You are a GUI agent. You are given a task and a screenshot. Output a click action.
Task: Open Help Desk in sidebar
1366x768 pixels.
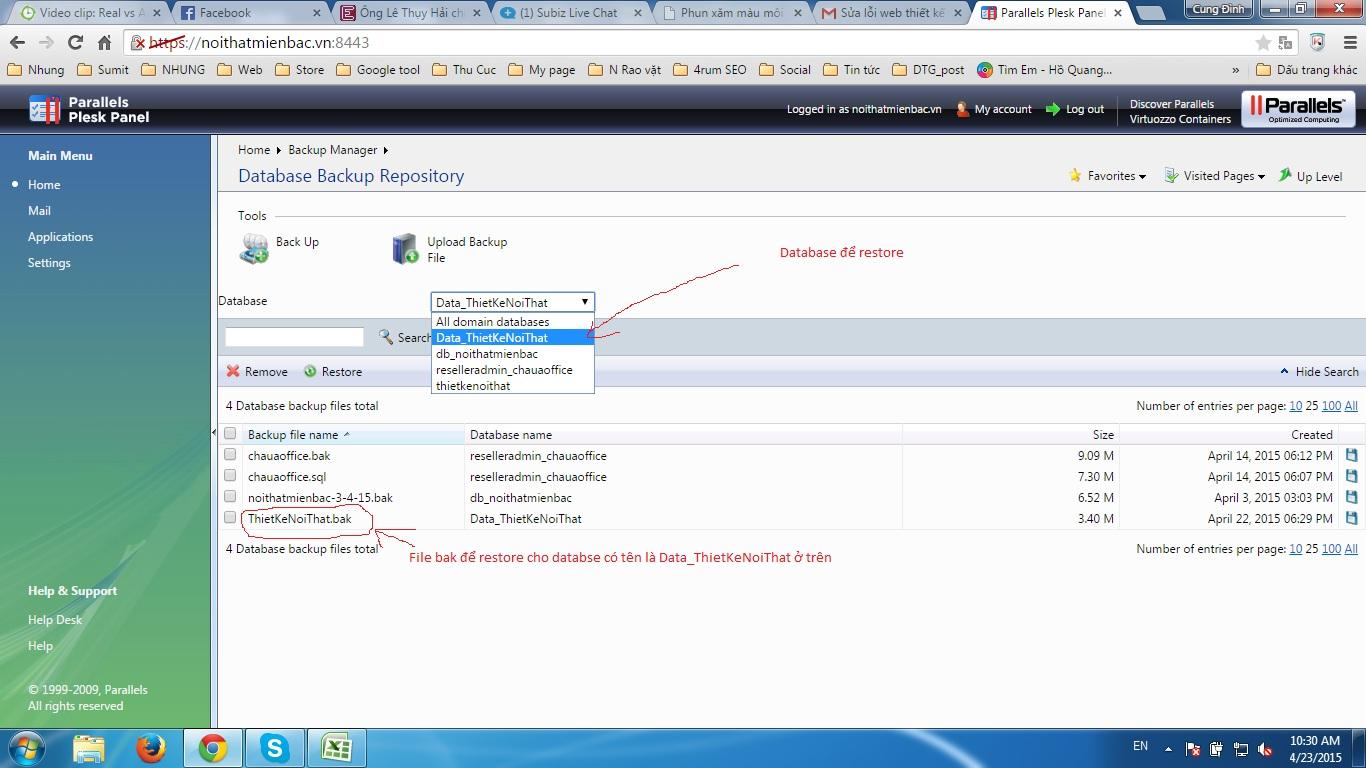click(x=55, y=620)
